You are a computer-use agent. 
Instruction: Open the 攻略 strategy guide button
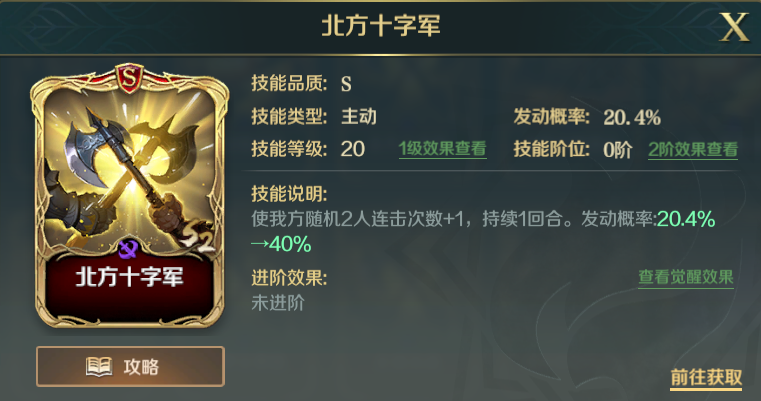pos(130,367)
